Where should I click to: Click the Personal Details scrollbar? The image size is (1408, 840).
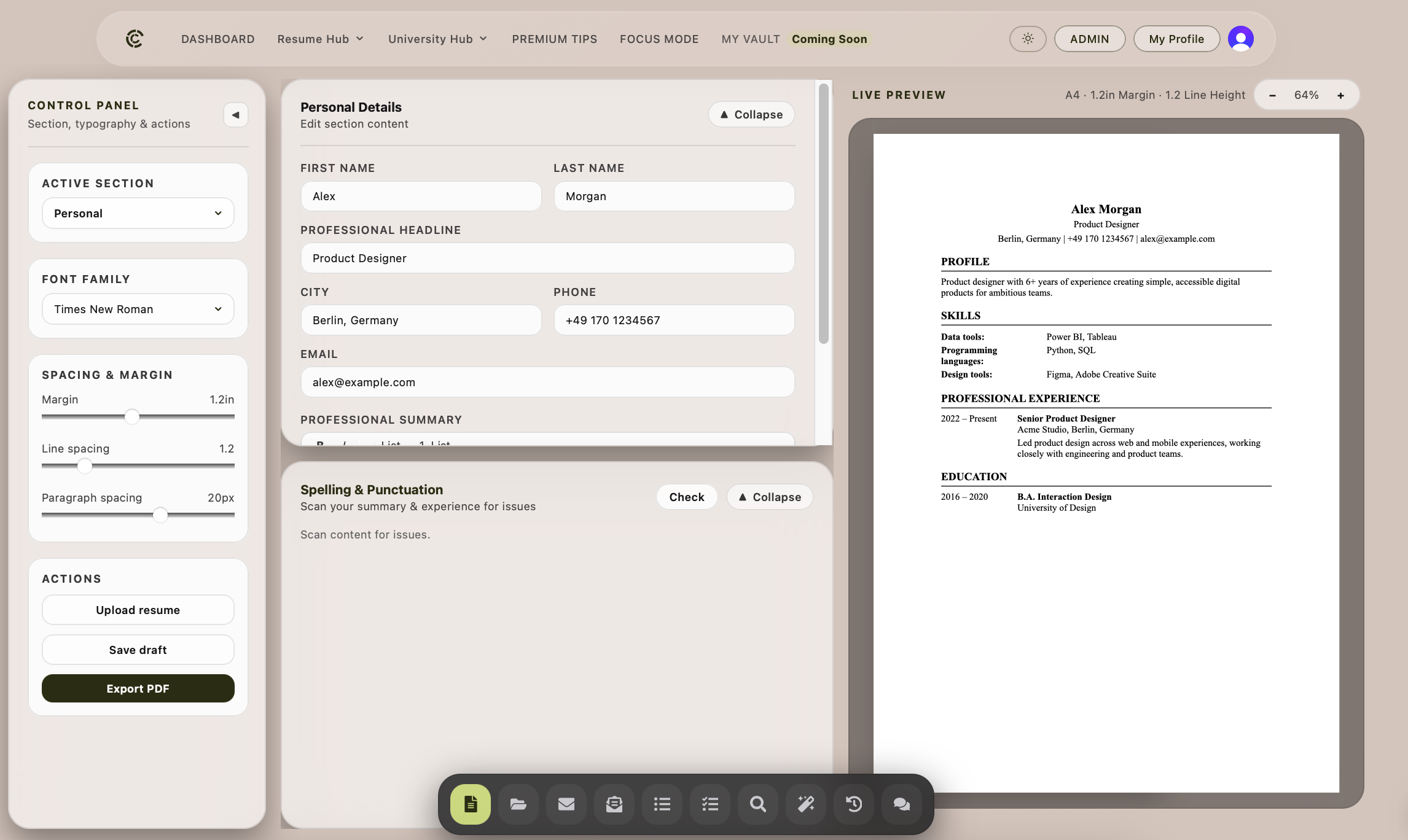pos(824,214)
